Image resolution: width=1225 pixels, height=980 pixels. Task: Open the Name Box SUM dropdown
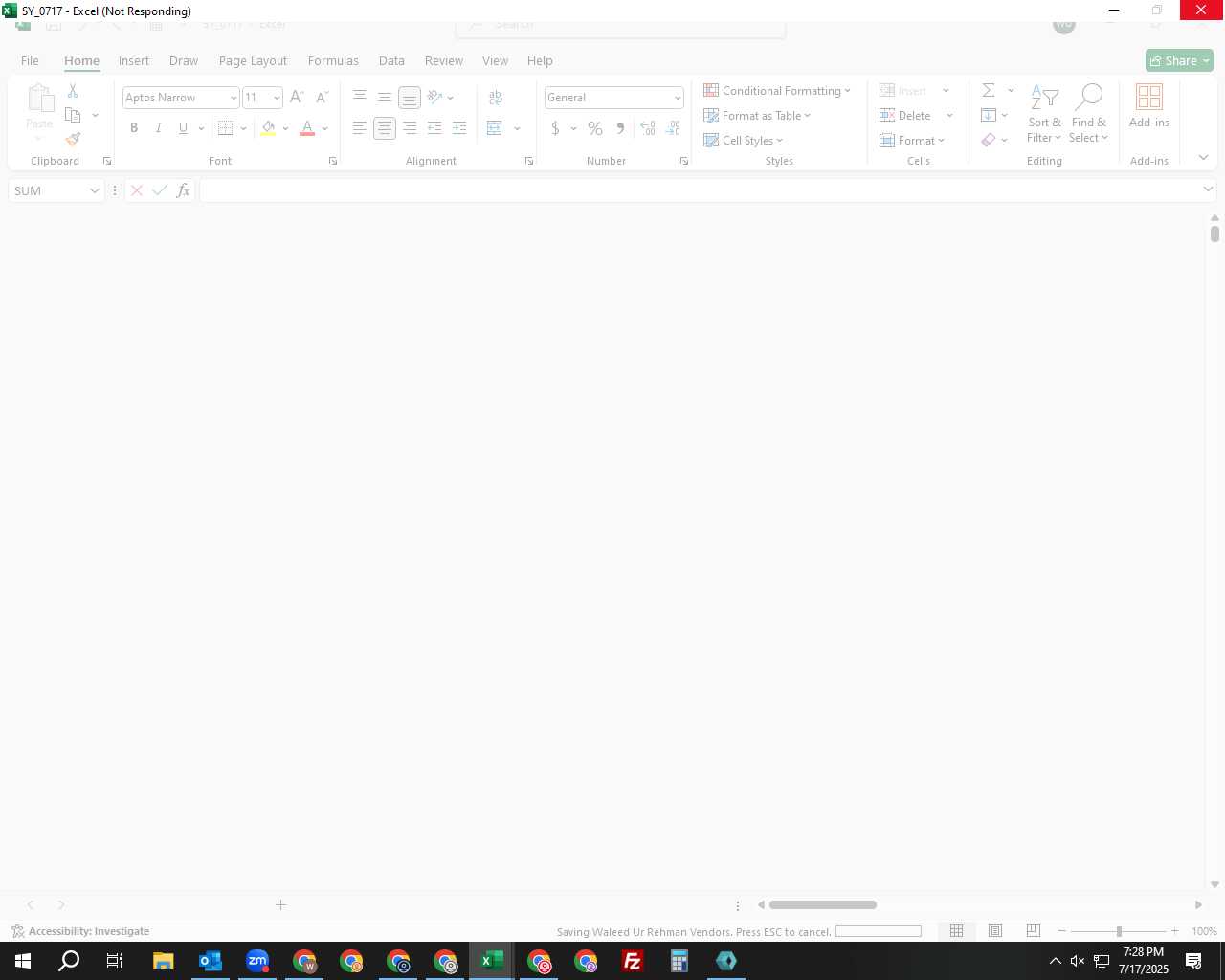(x=94, y=190)
